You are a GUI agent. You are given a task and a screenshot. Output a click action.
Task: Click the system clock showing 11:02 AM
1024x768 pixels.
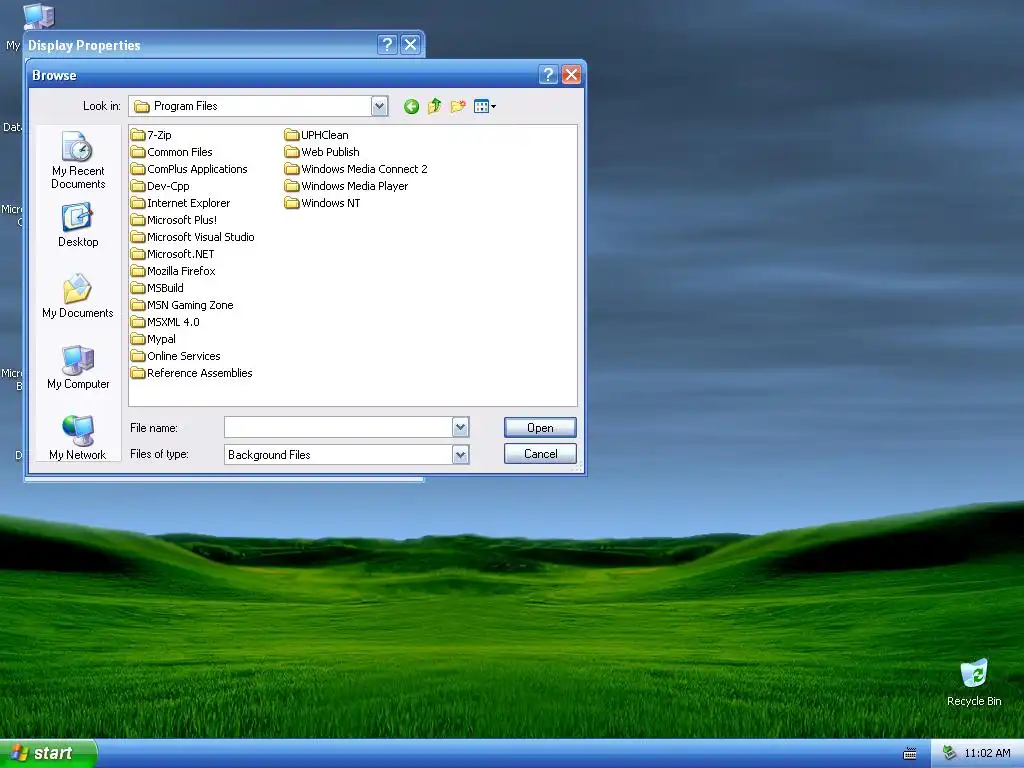987,754
